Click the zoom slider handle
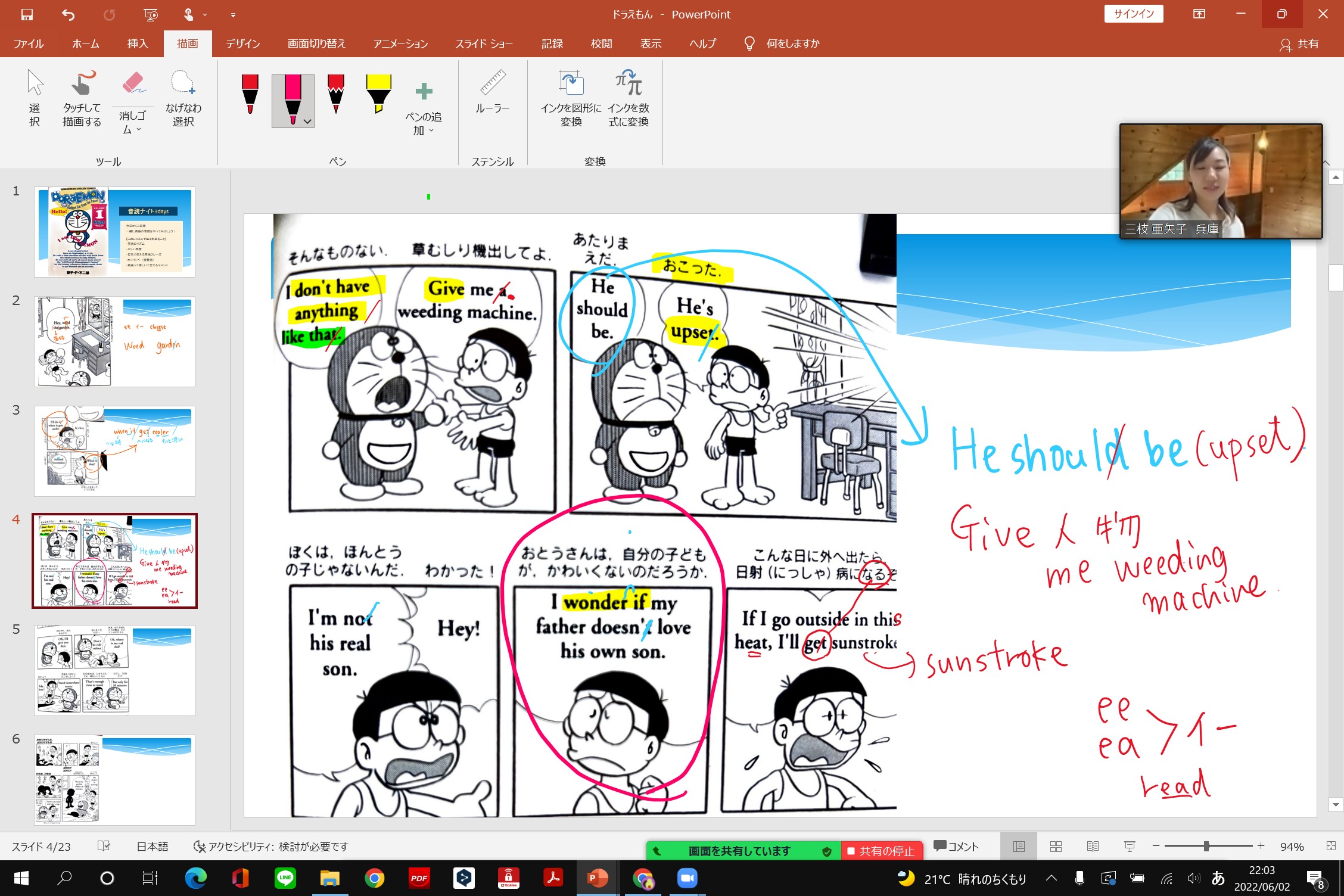The image size is (1344, 896). click(1206, 847)
